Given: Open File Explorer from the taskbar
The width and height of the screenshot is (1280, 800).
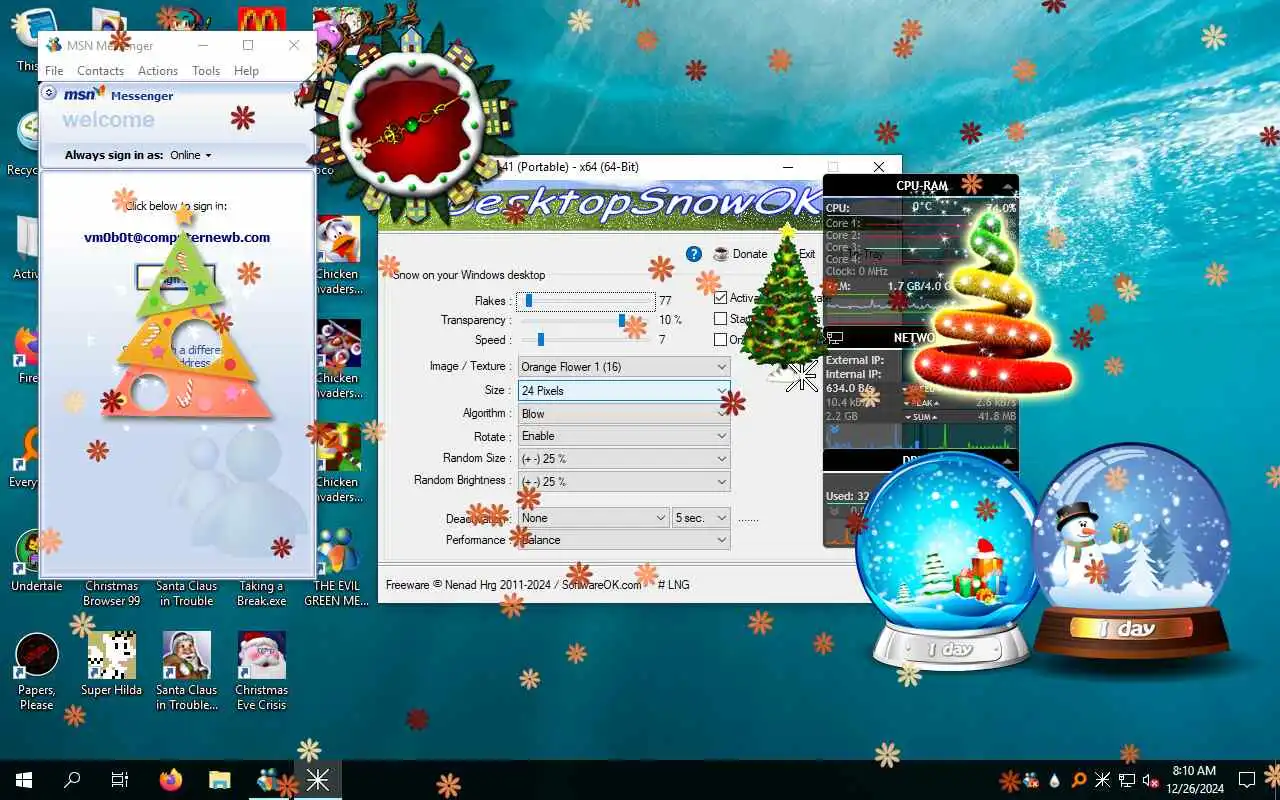Looking at the screenshot, I should click(x=219, y=780).
